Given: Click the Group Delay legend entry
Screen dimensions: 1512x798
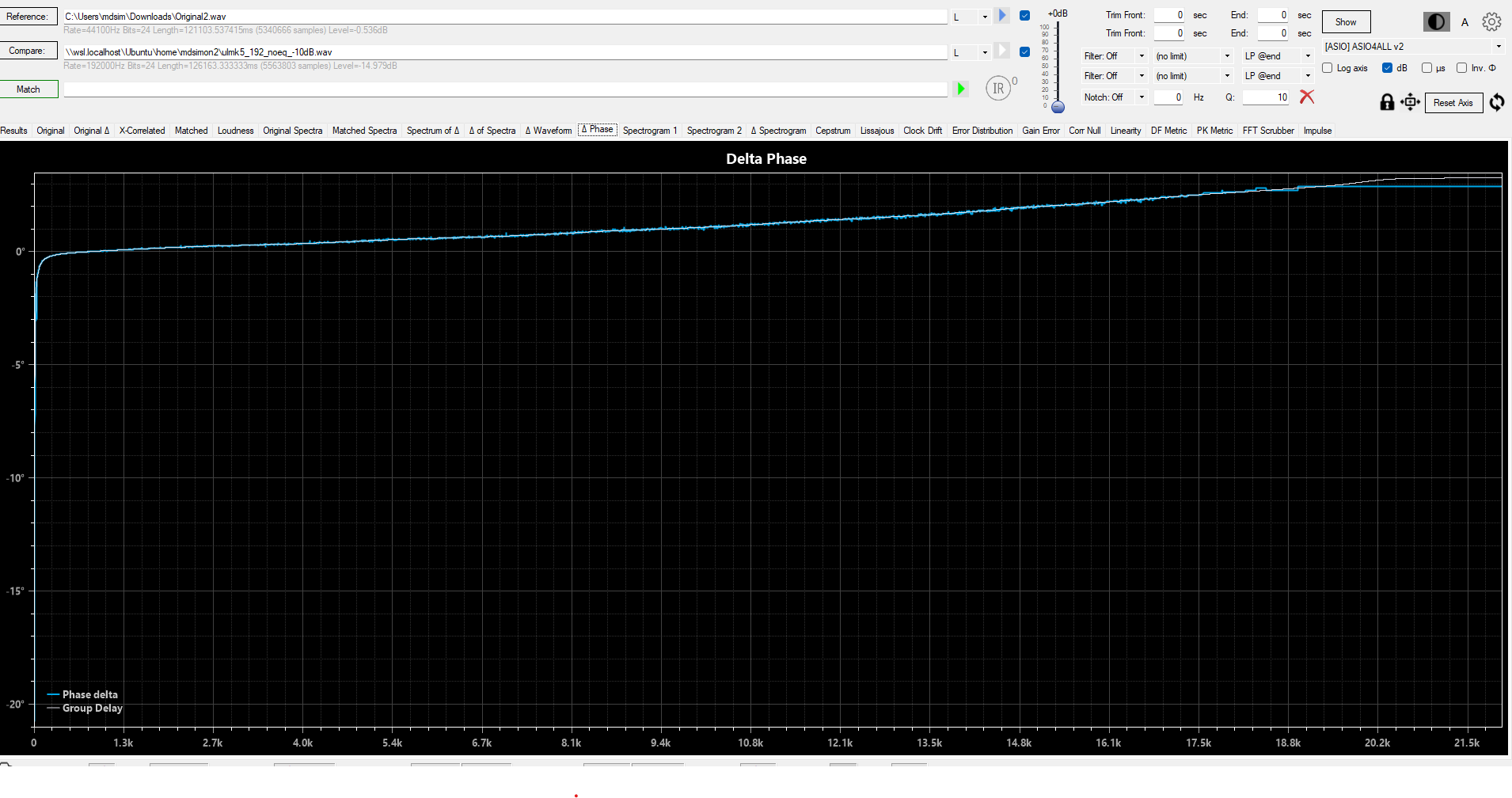Looking at the screenshot, I should [x=85, y=708].
